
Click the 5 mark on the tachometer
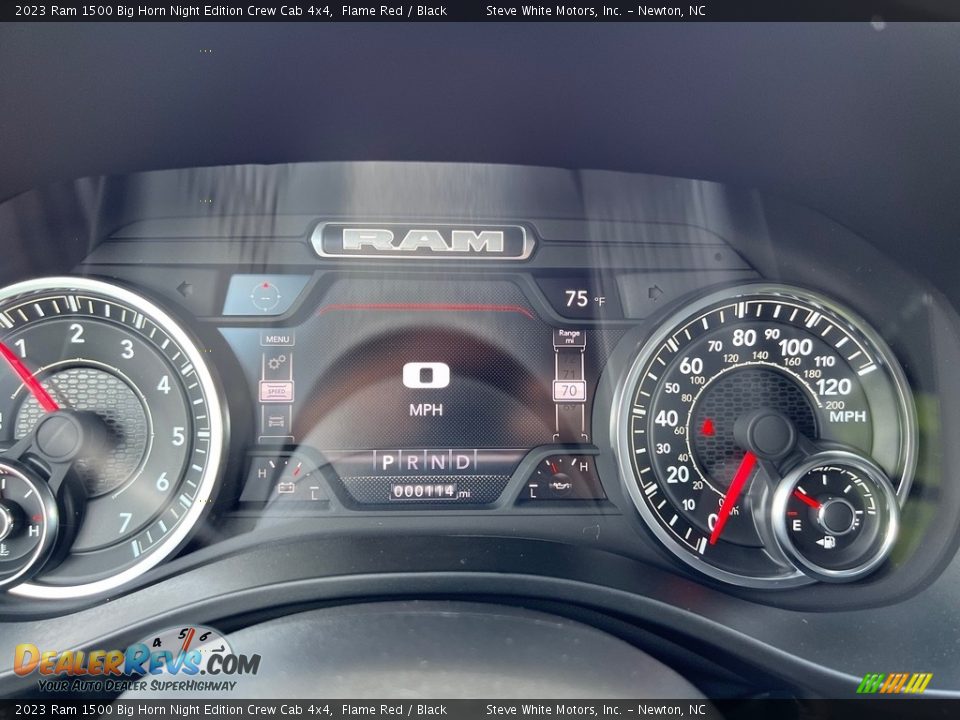pyautogui.click(x=178, y=436)
